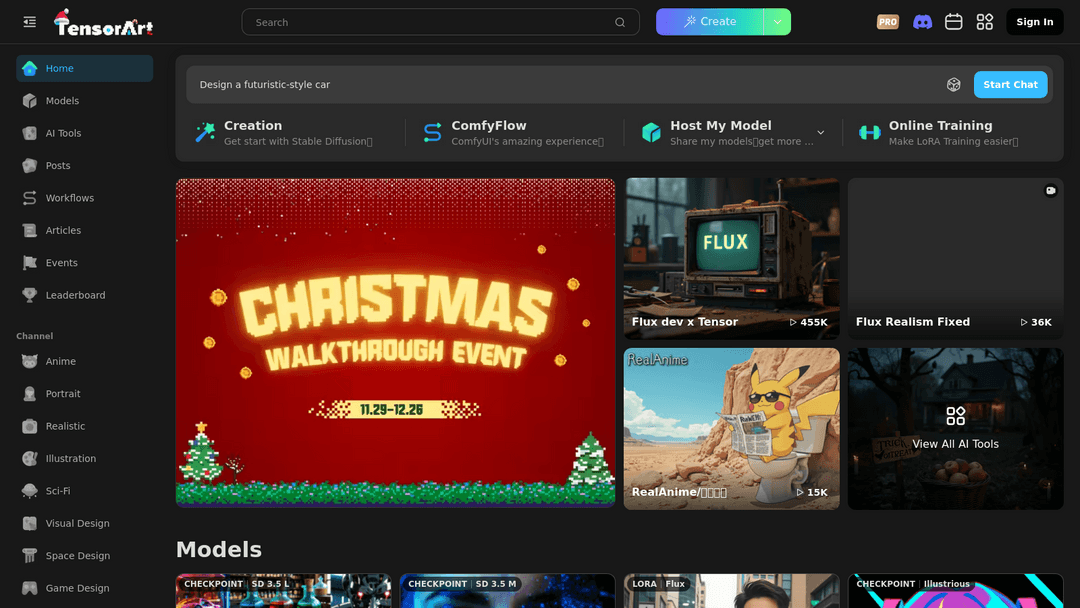Click the Create button
The height and width of the screenshot is (608, 1080).
click(x=710, y=22)
